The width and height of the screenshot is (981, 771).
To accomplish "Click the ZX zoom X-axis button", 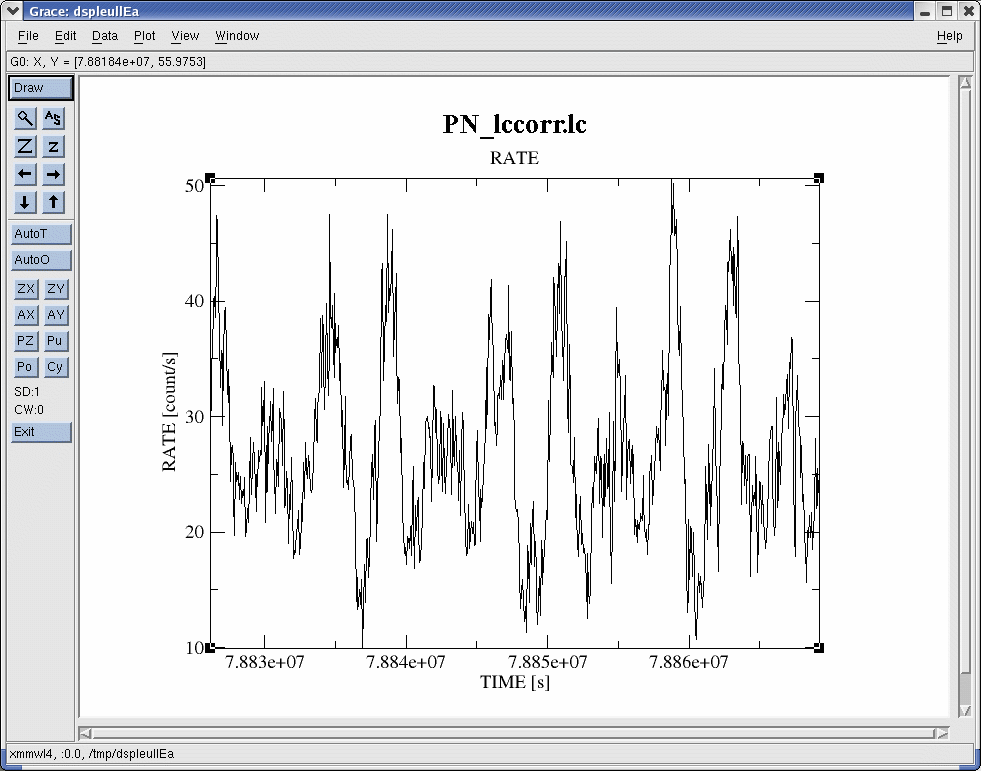I will tap(26, 288).
